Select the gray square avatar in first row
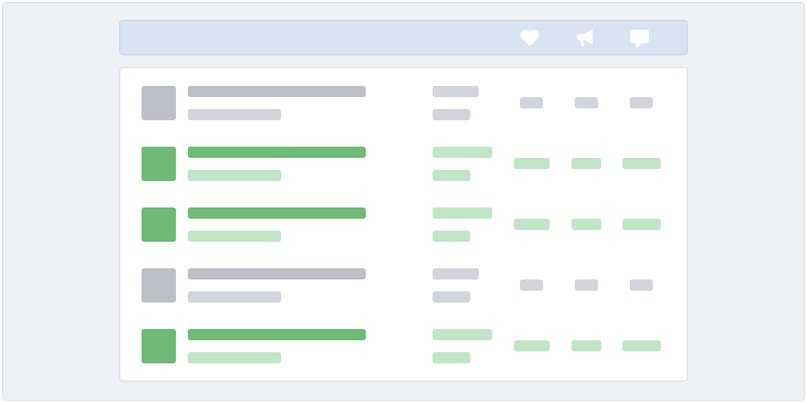807x403 pixels. [x=158, y=103]
